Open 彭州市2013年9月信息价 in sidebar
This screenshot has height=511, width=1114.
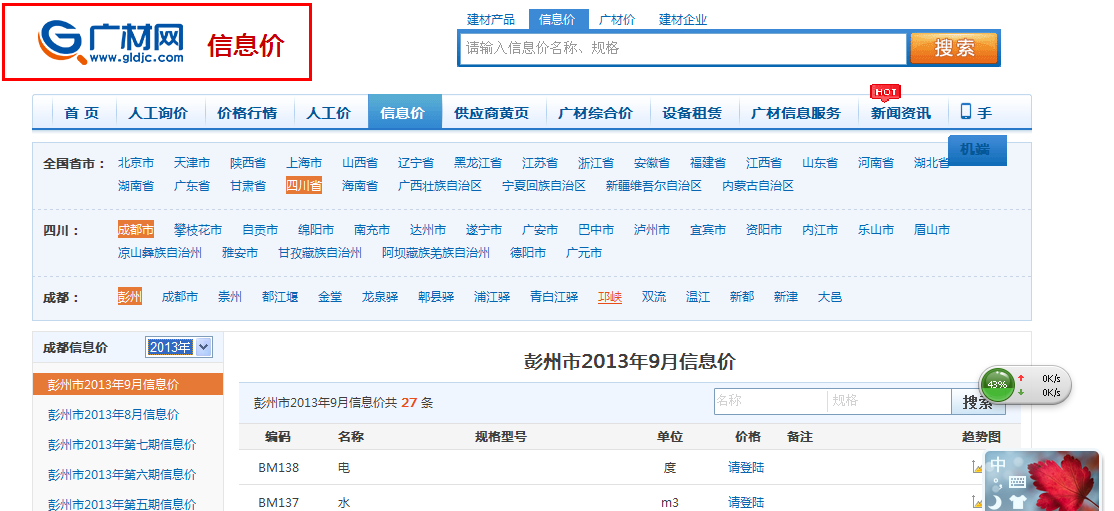pyautogui.click(x=128, y=384)
